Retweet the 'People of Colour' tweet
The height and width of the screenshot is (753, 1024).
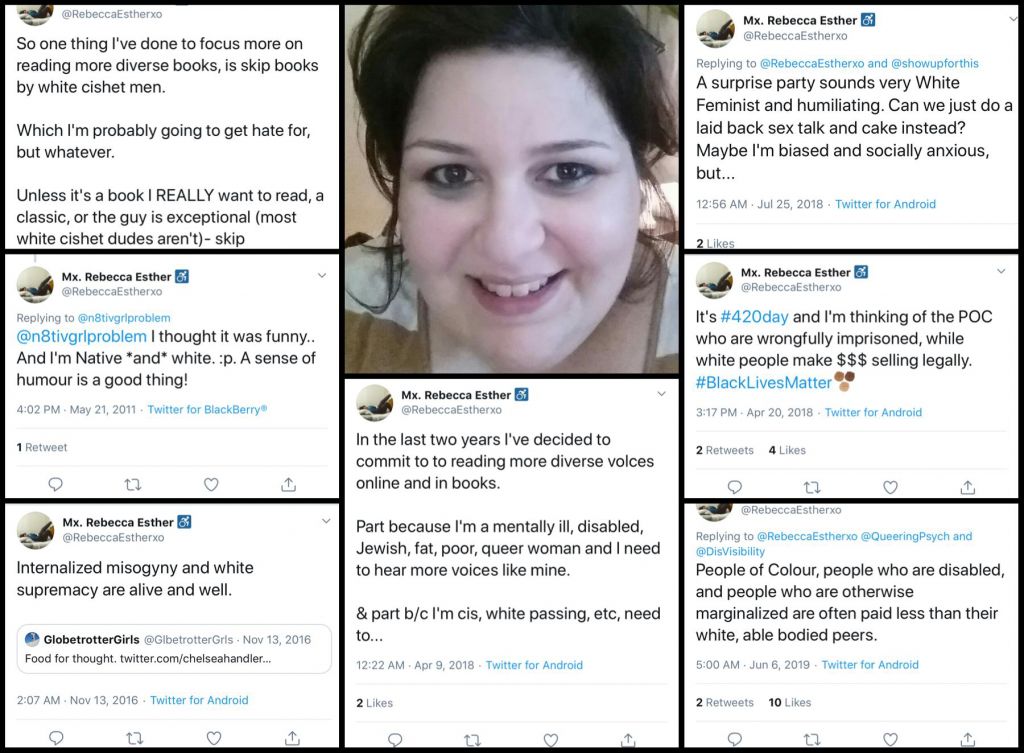tap(812, 739)
